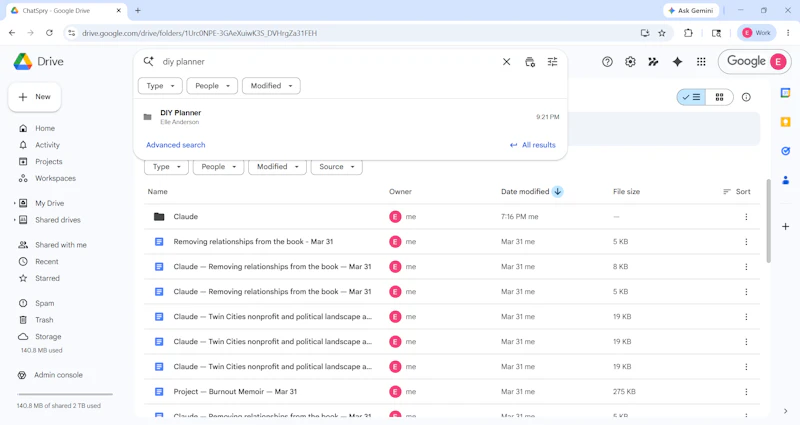Open Calendar in side panel
The image size is (800, 425).
point(785,93)
